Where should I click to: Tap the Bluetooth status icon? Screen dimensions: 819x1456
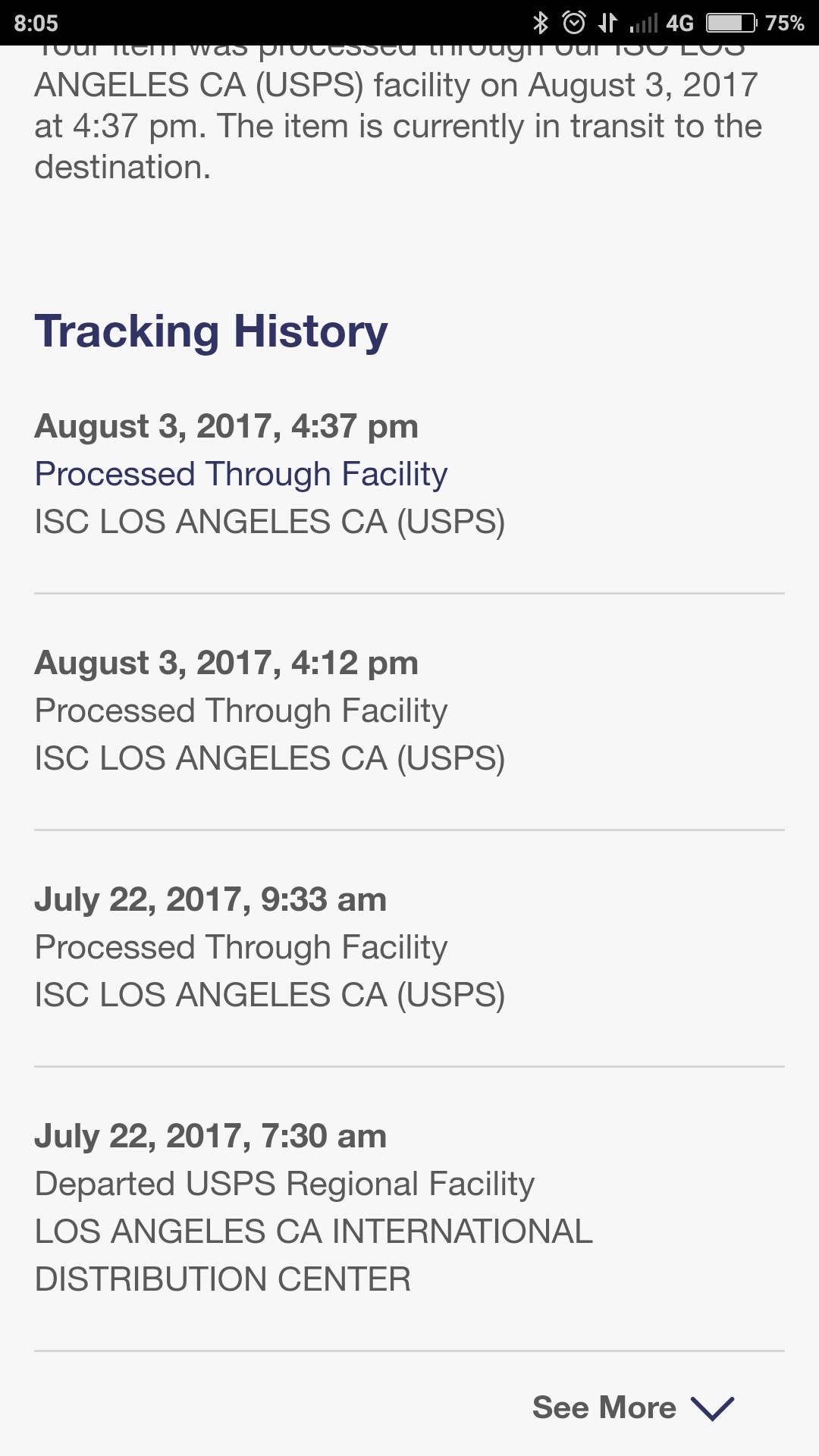tap(540, 23)
